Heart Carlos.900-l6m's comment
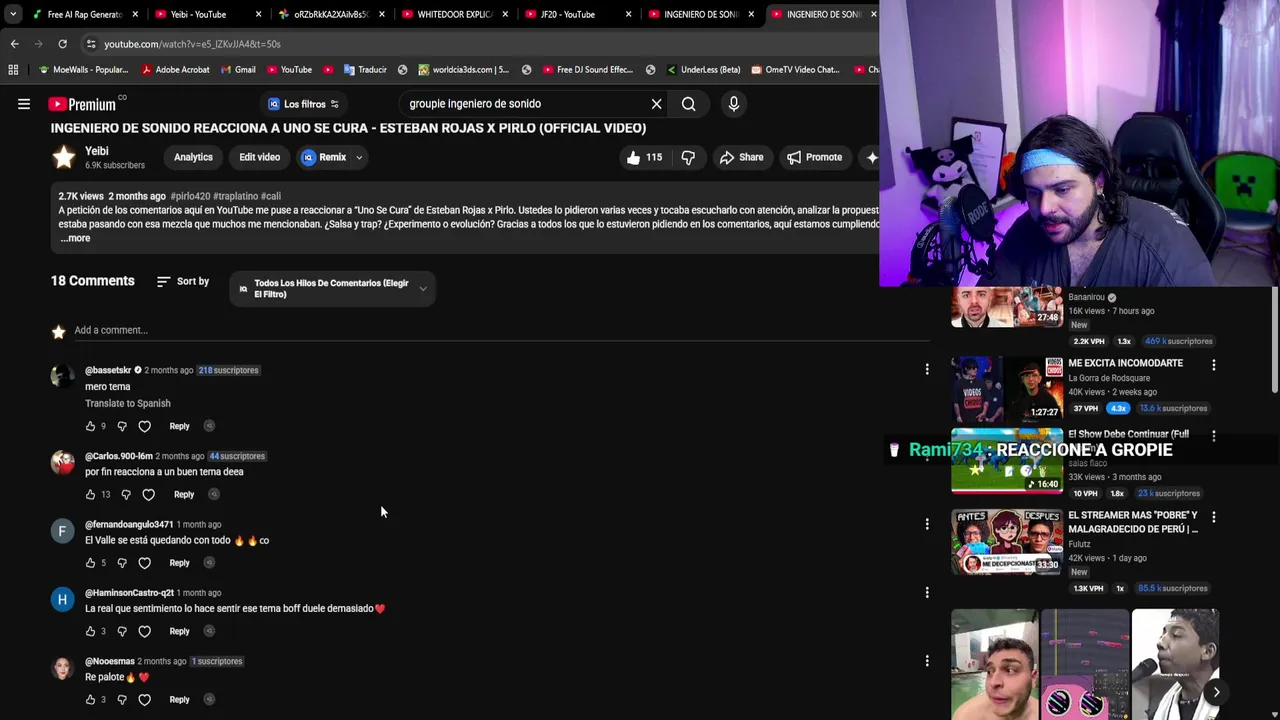The height and width of the screenshot is (720, 1280). click(148, 494)
